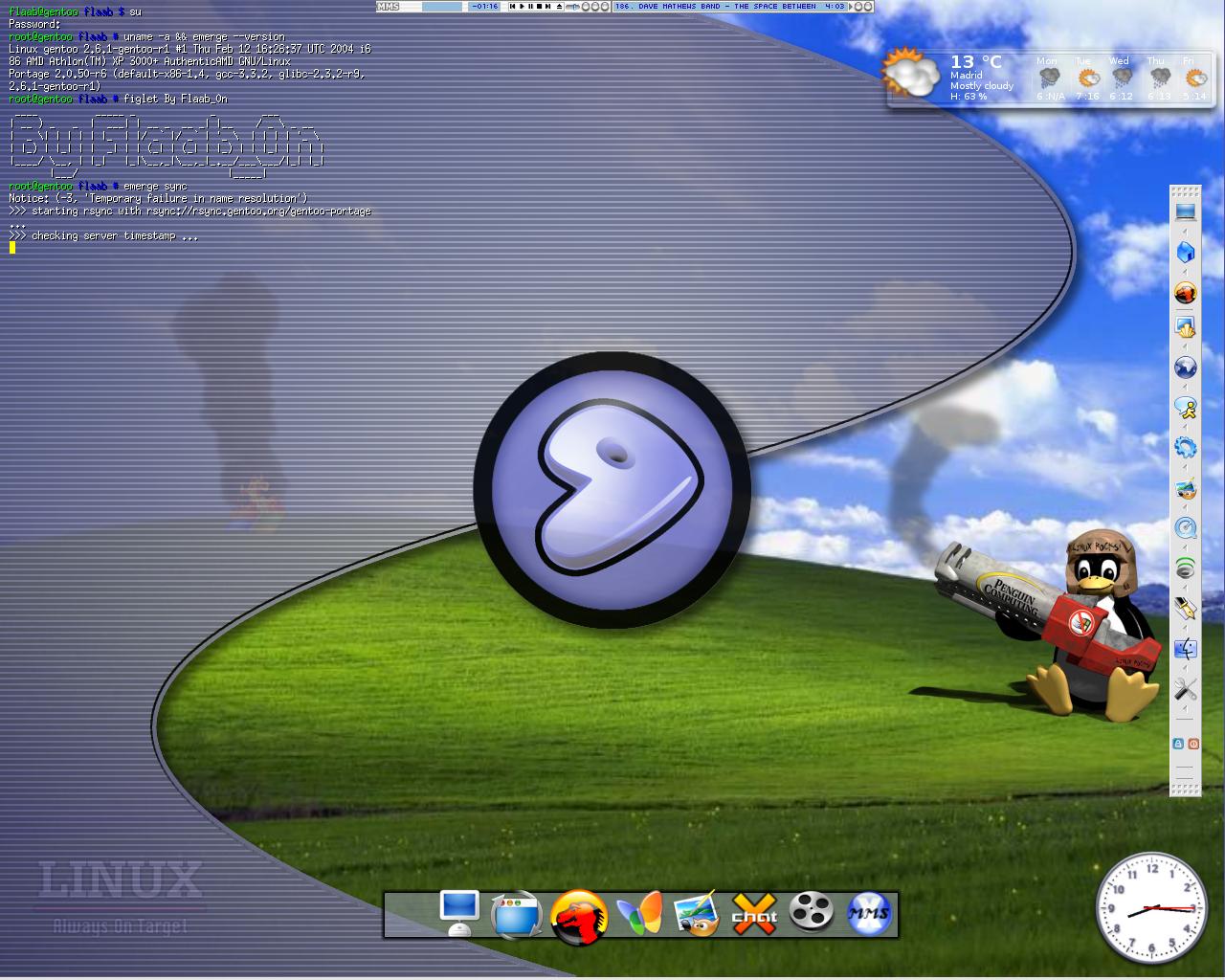Screen dimensions: 1225x980
Task: Select Mon forecast in weather widget
Action: tap(1049, 78)
